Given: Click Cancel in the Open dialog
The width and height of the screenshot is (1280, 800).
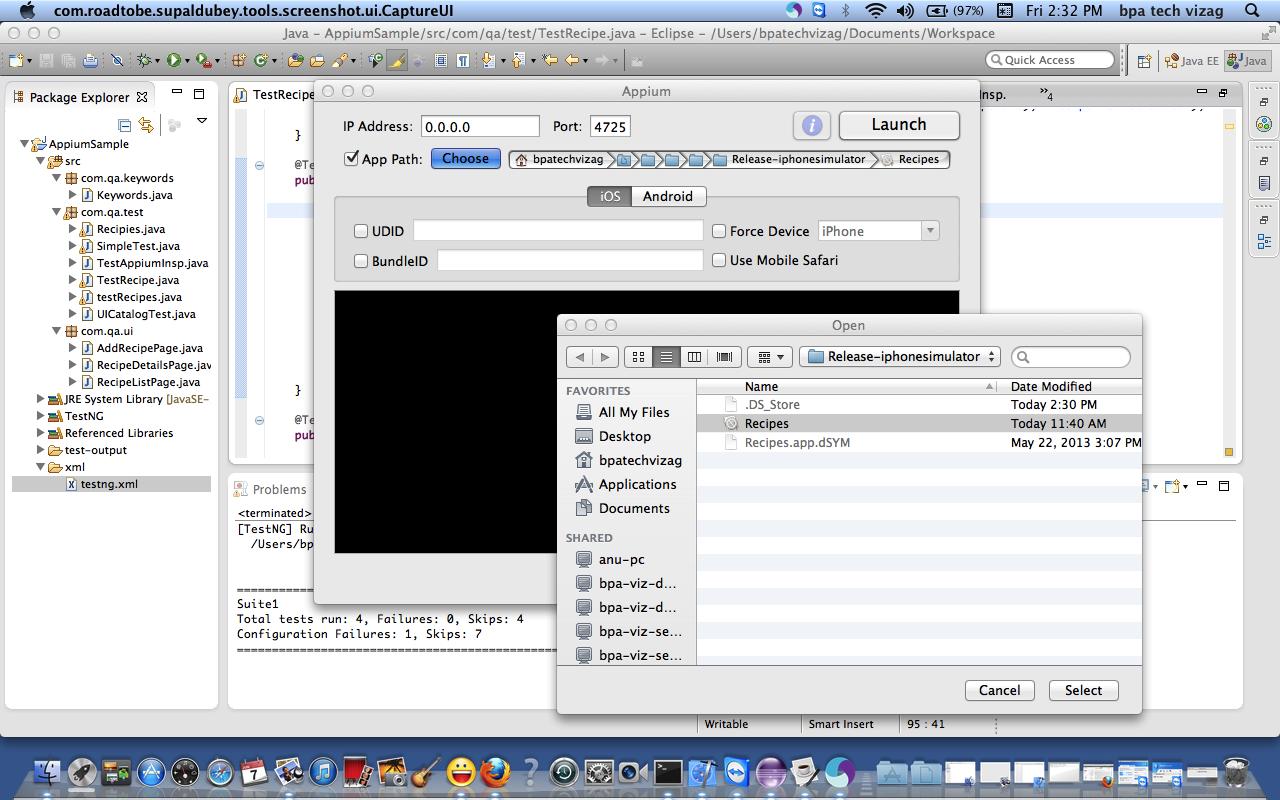Looking at the screenshot, I should point(999,690).
